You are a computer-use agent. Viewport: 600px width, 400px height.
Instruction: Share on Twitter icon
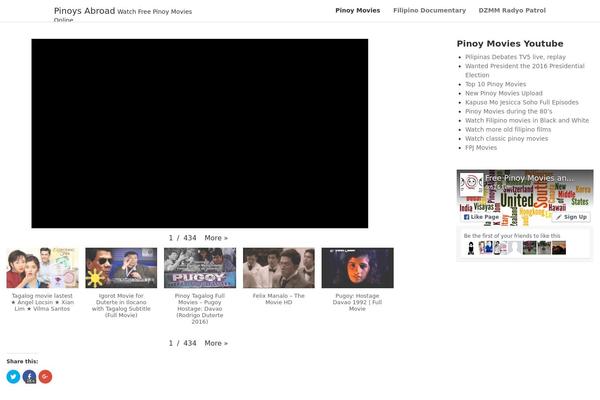tap(13, 377)
